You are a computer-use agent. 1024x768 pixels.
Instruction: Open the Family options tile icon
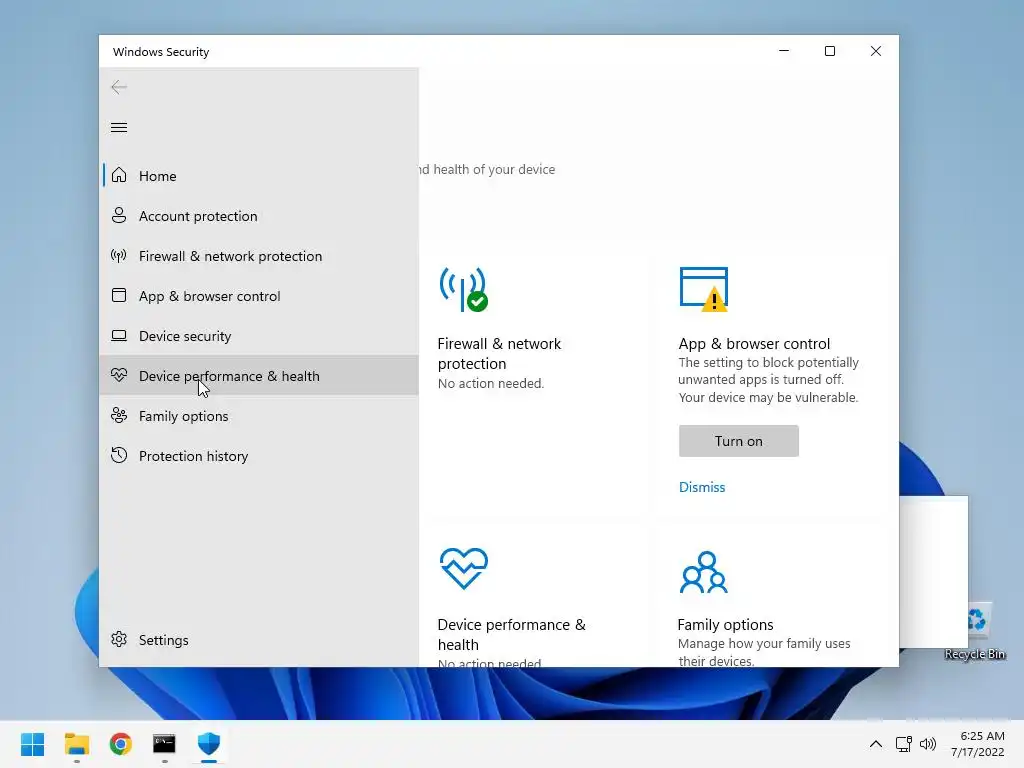pyautogui.click(x=703, y=572)
